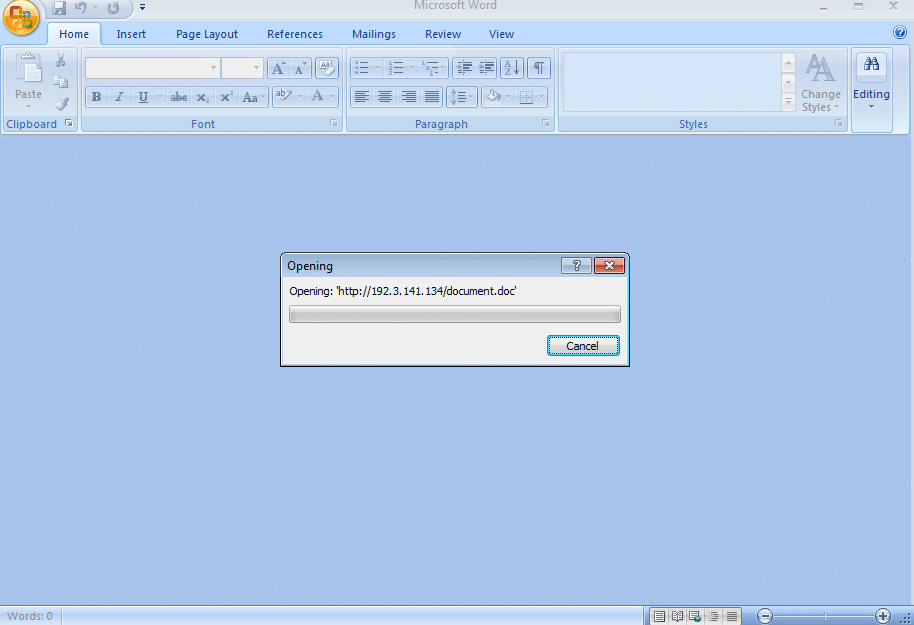The image size is (914, 625).
Task: Switch to the References tab
Action: 295,34
